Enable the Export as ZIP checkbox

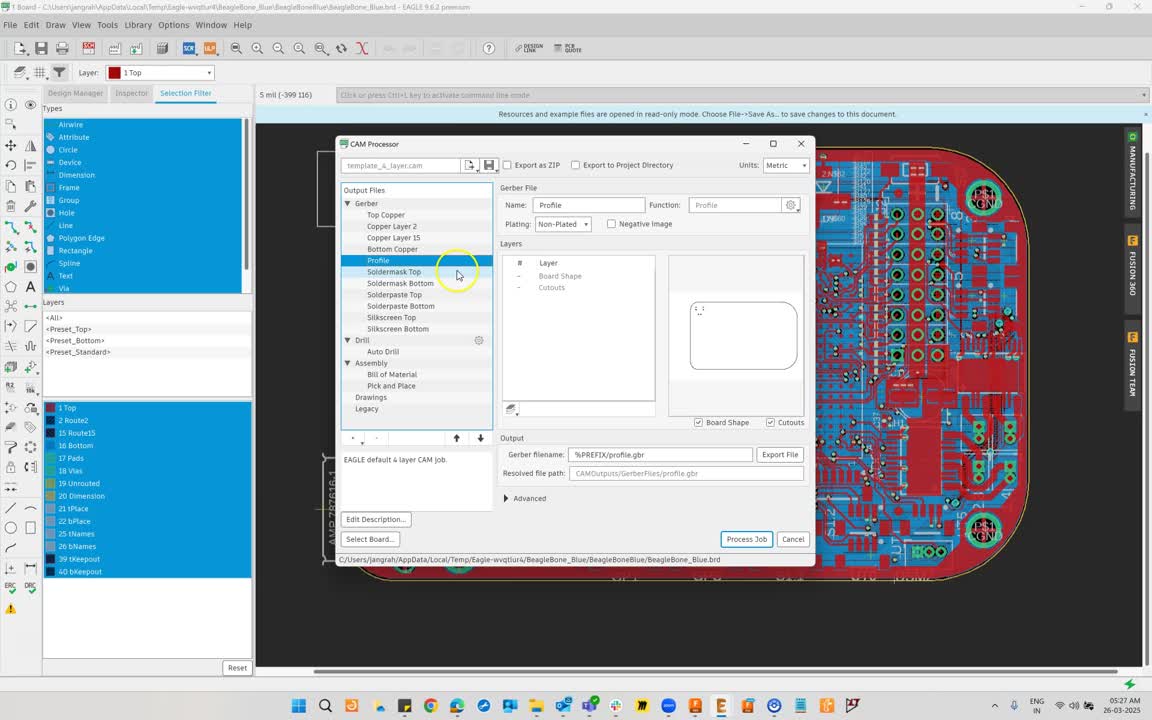pyautogui.click(x=507, y=165)
